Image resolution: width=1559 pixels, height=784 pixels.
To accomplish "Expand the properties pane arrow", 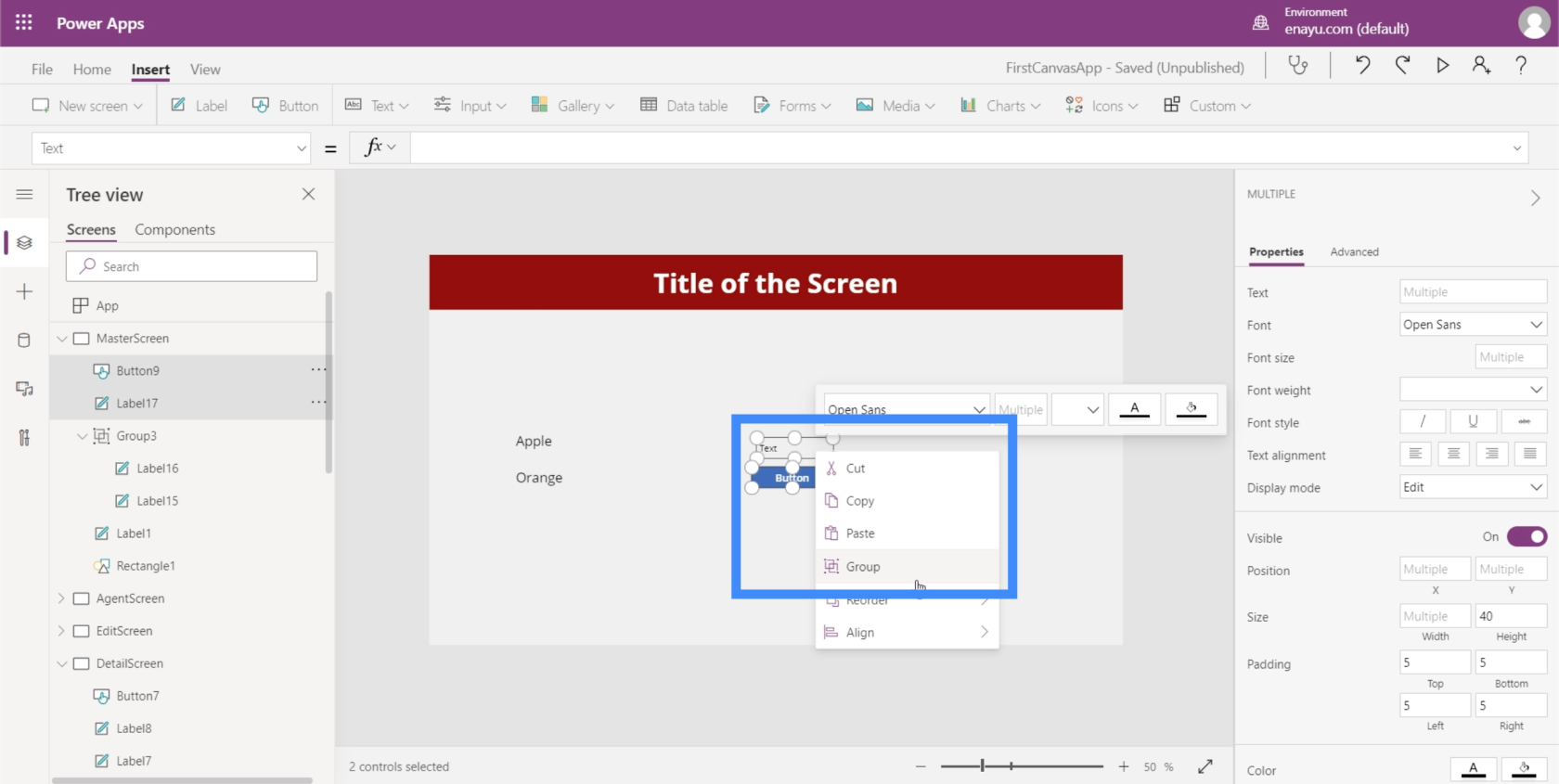I will pyautogui.click(x=1535, y=198).
